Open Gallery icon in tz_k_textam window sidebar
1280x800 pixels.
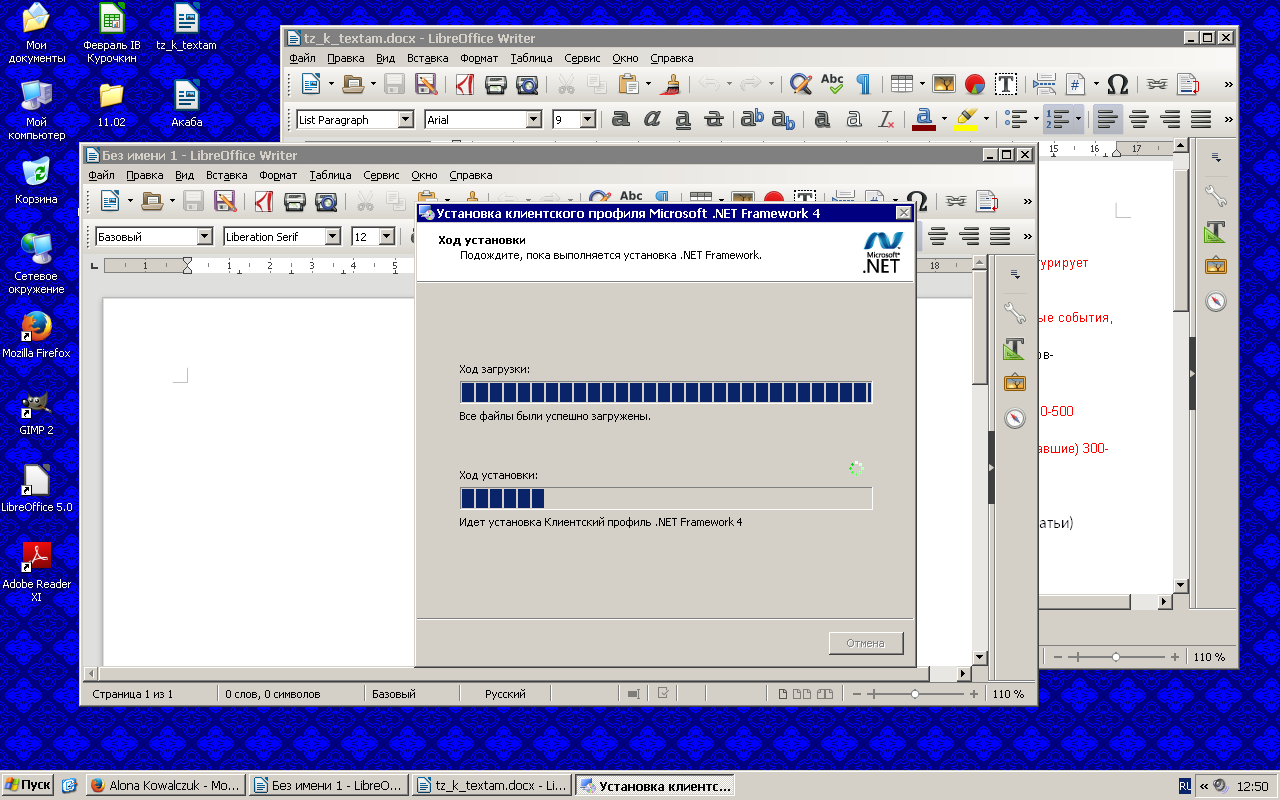[1216, 266]
